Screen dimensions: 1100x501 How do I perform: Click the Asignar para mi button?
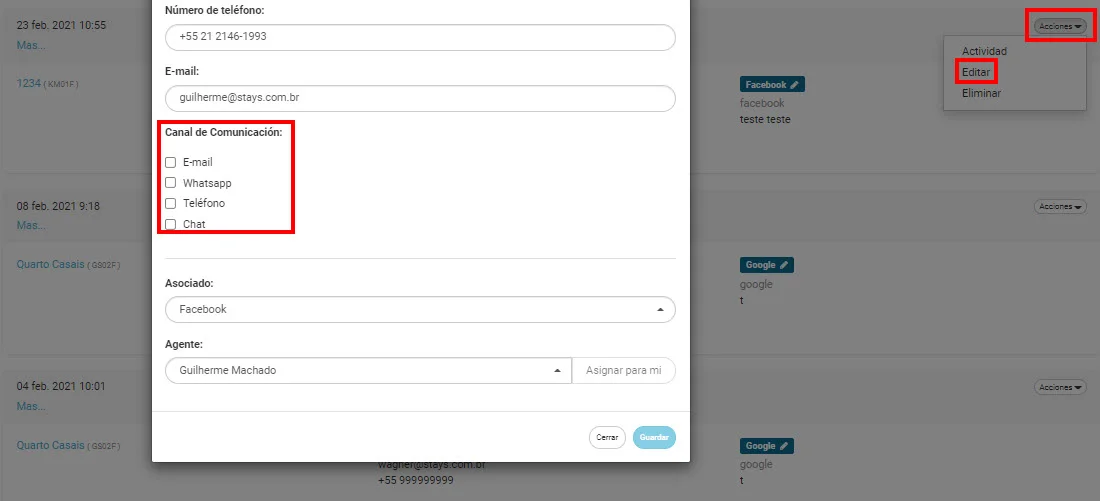click(624, 370)
